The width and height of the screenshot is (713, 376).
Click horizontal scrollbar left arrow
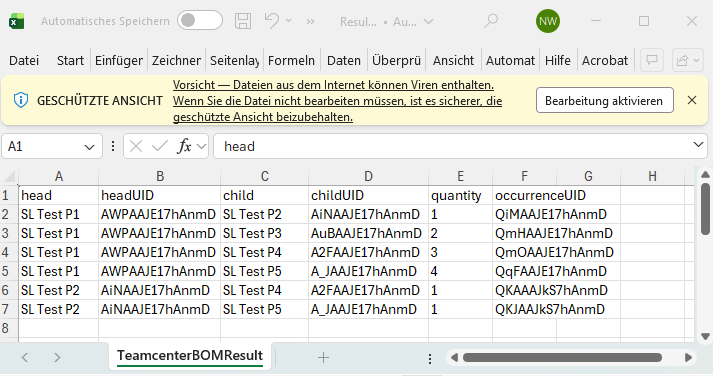point(454,358)
